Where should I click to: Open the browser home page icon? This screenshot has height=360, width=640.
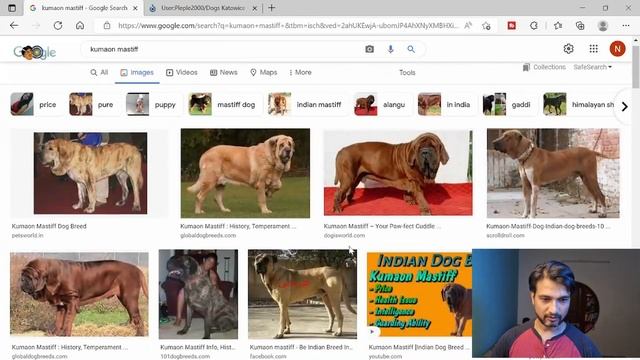tap(80, 25)
